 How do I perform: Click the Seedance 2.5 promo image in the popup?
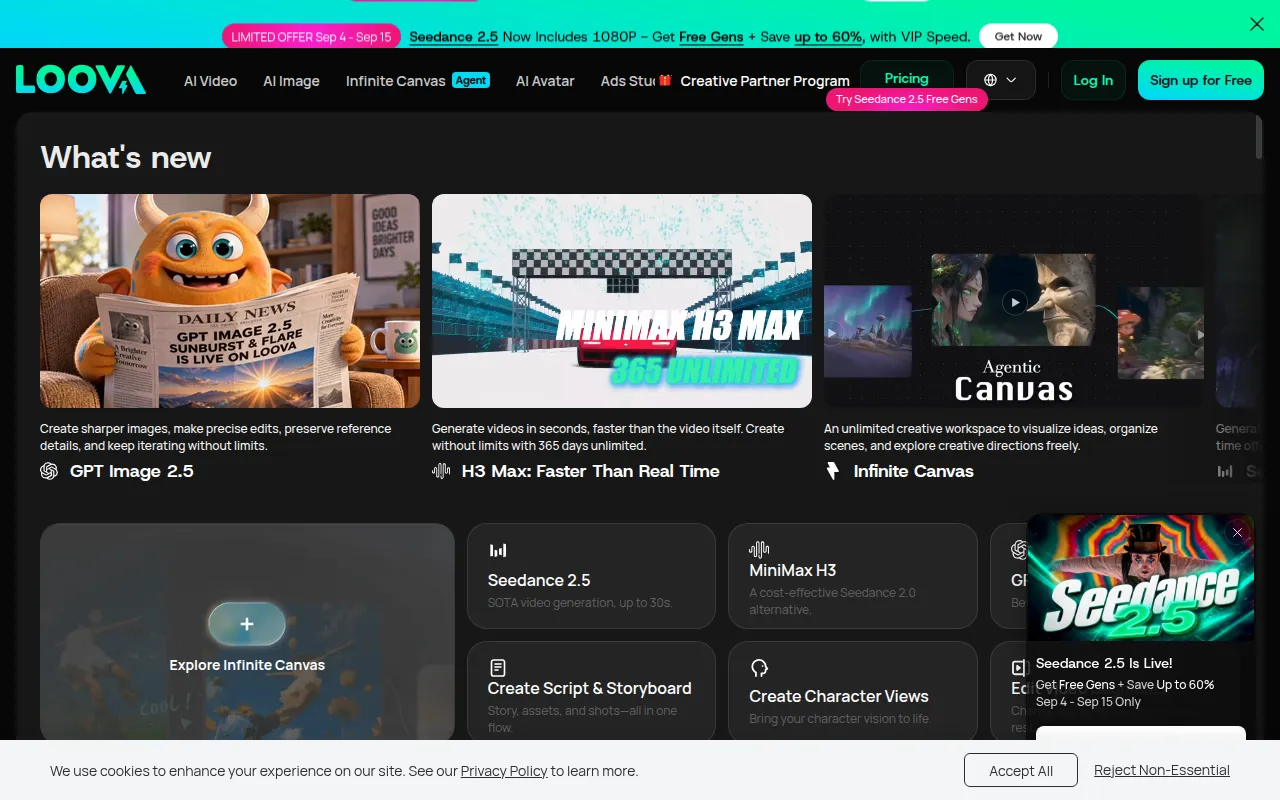[1141, 578]
